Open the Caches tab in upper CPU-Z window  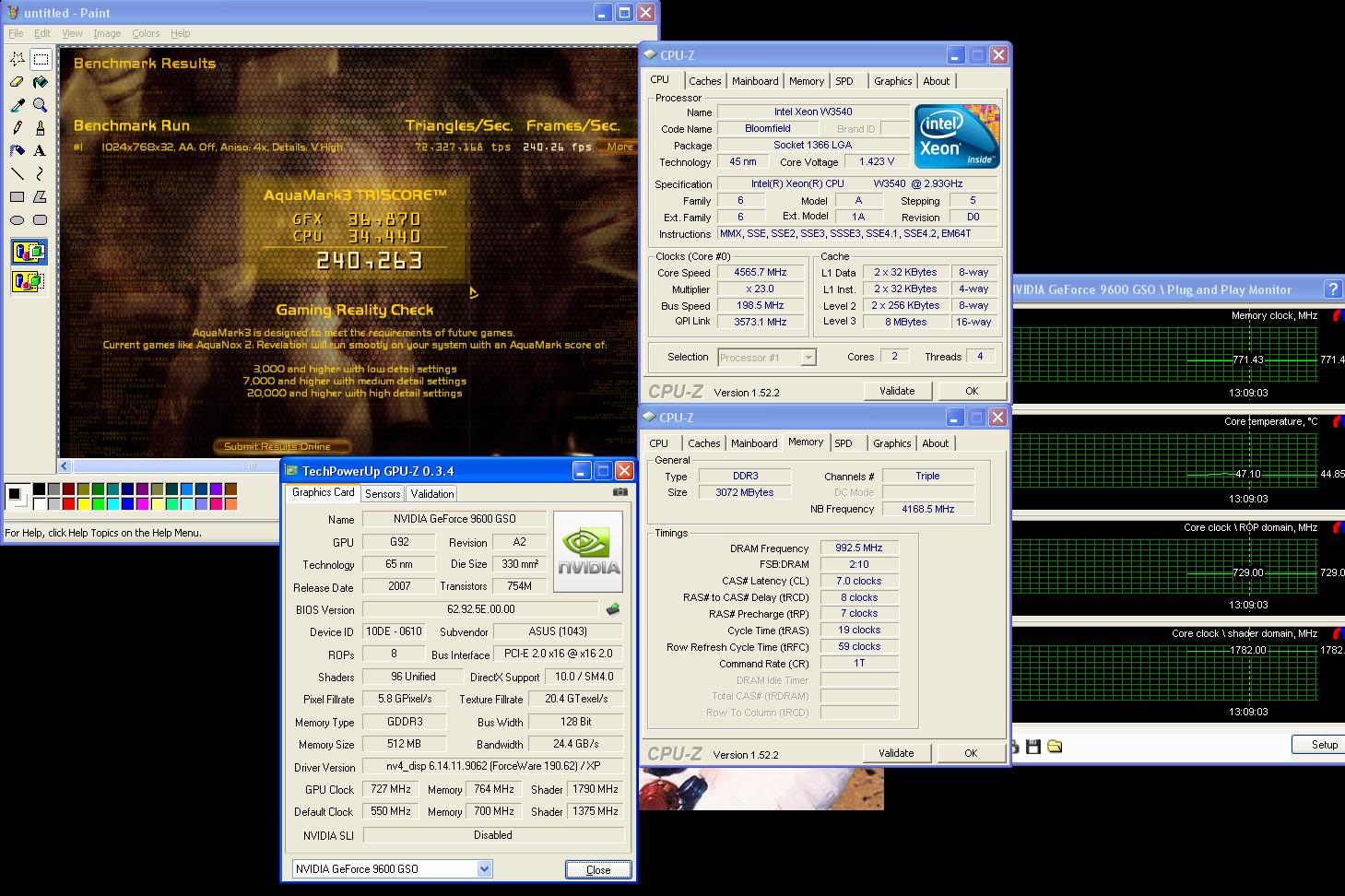tap(705, 81)
